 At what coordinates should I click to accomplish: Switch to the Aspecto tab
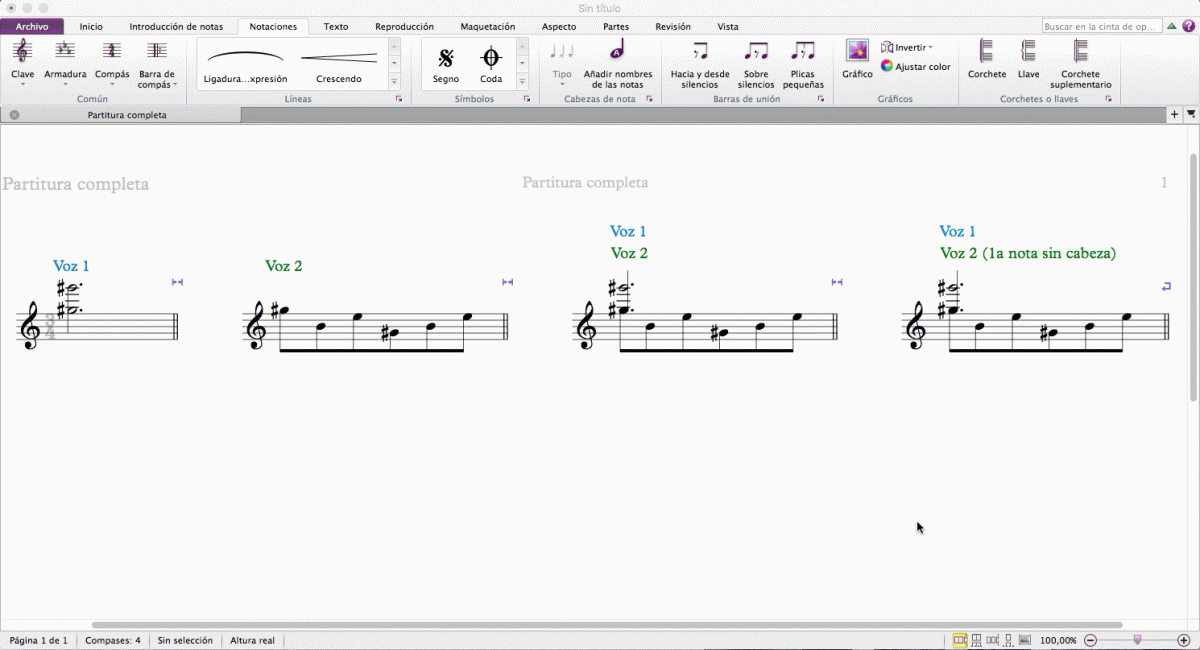tap(559, 27)
